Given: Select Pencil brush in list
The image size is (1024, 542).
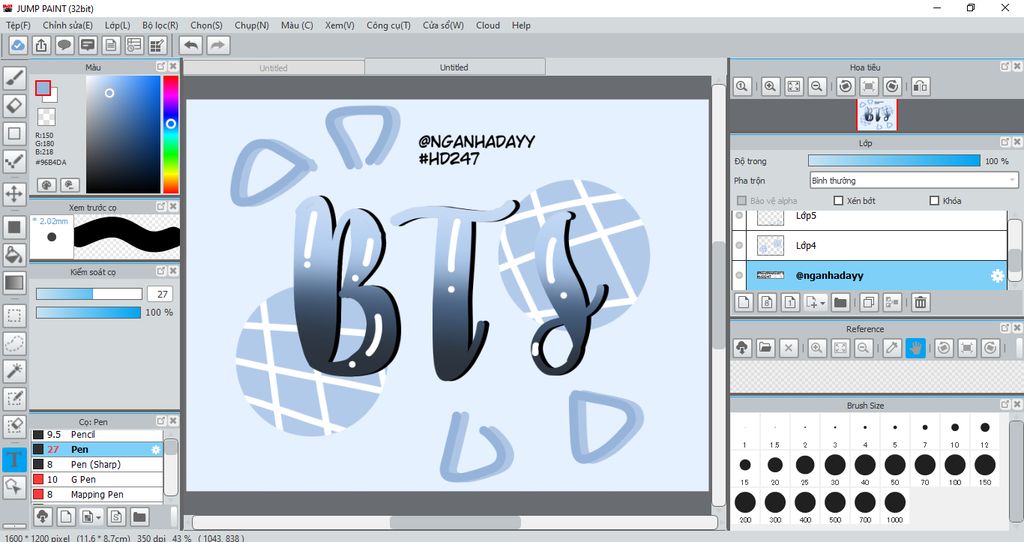Looking at the screenshot, I should click(97, 434).
